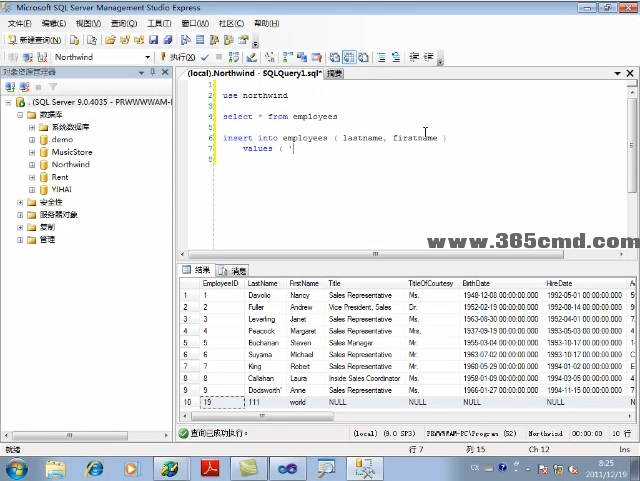Click the Display Estimated Execution Plan icon
Viewport: 640px width, 481px height.
tap(234, 57)
